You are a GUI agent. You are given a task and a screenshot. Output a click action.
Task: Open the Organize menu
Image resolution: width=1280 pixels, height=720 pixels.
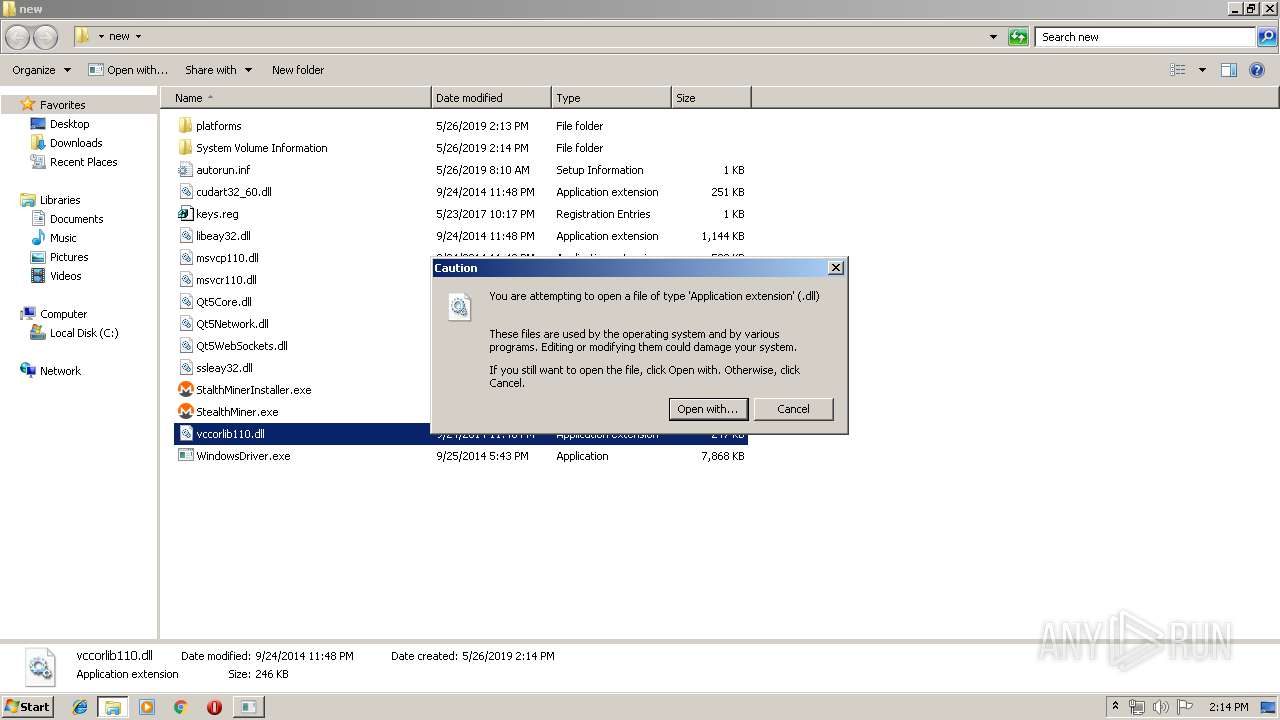[41, 70]
